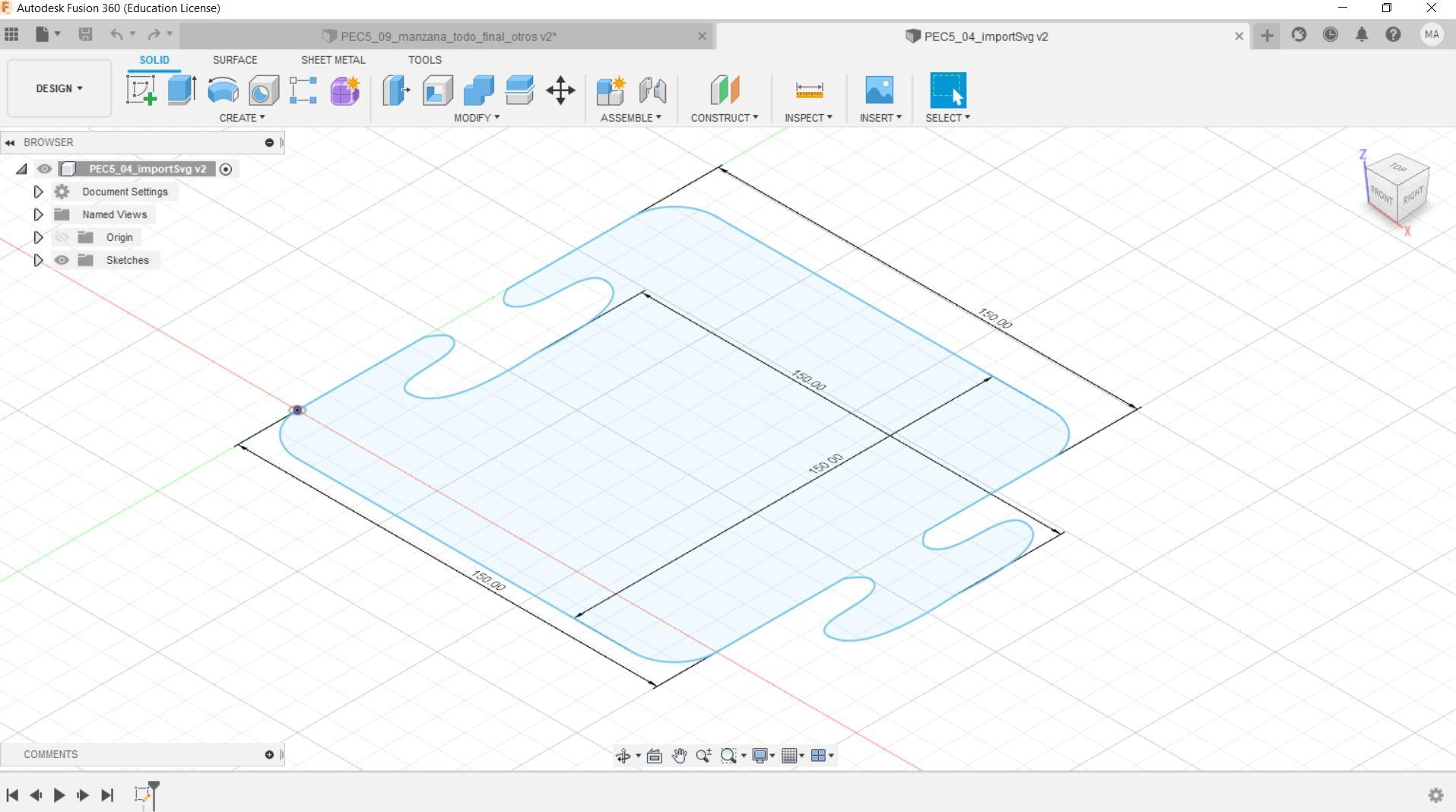
Task: Open the Create Form tool
Action: [x=344, y=90]
